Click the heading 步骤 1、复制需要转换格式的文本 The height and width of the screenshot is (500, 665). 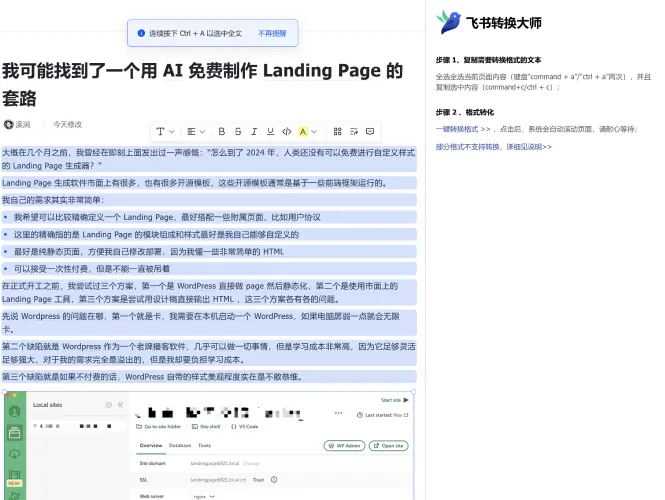coord(488,60)
